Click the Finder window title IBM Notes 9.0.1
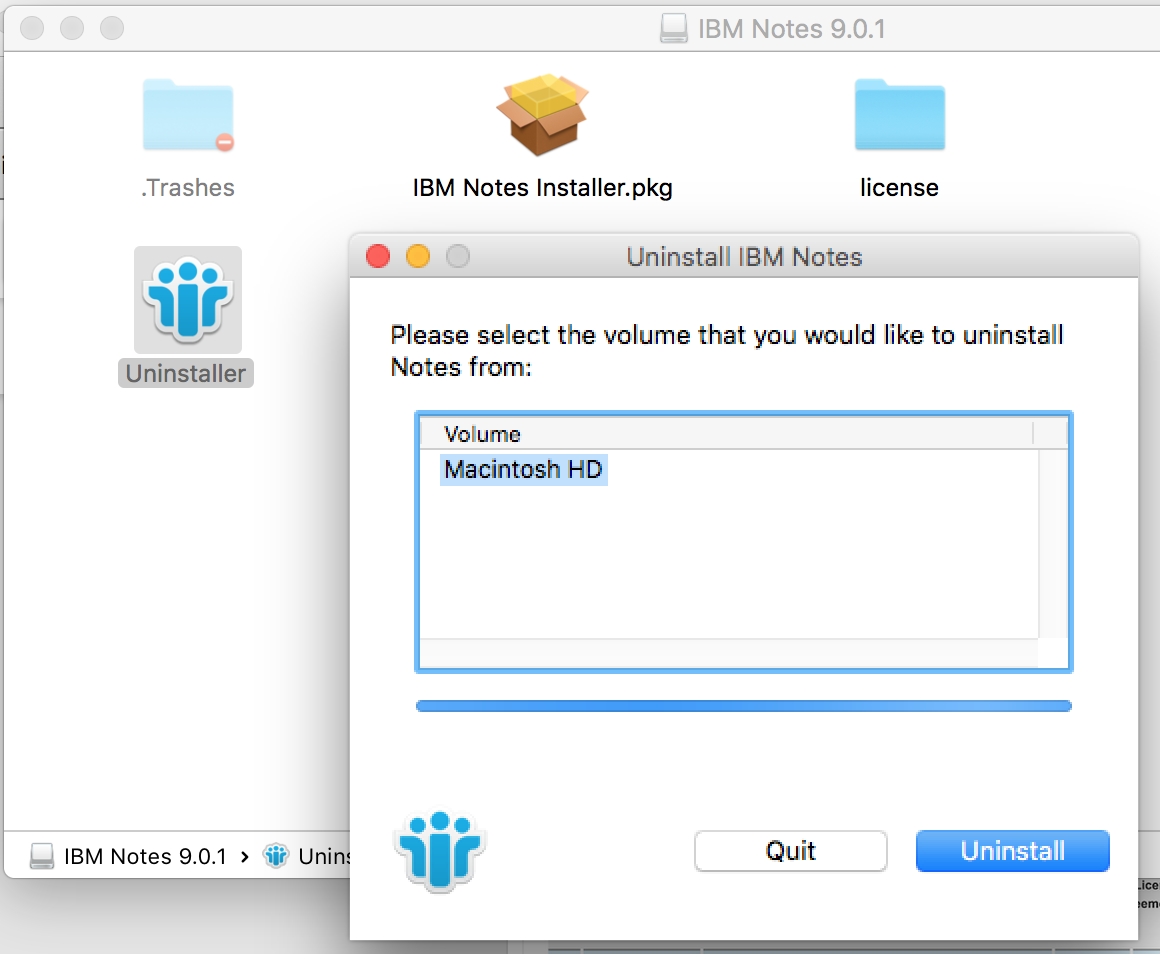Viewport: 1160px width, 954px height. coord(792,29)
